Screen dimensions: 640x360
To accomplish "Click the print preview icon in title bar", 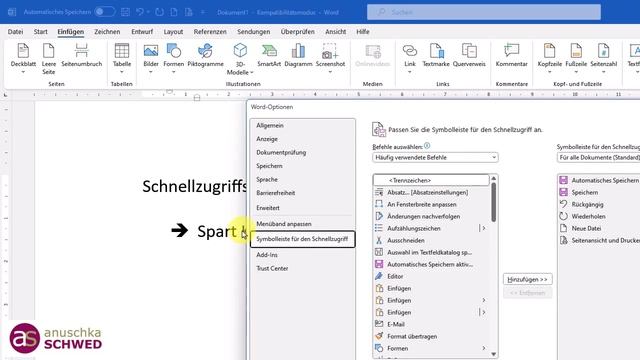I will [x=189, y=12].
